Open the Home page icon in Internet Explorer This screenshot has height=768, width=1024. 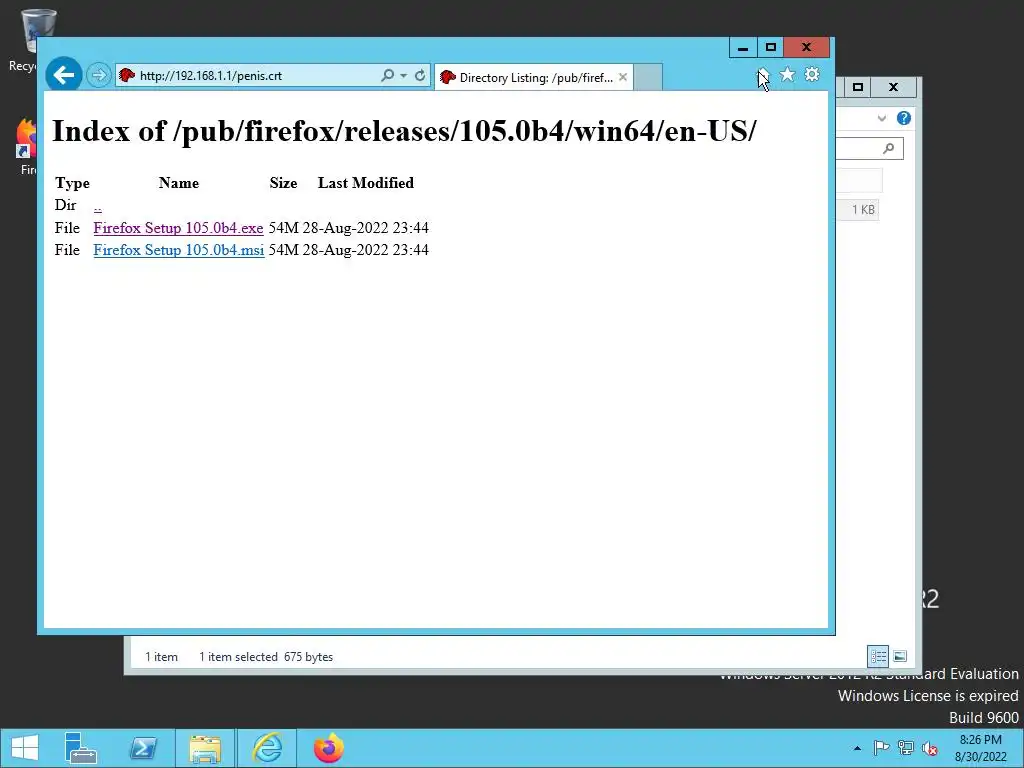(x=763, y=74)
